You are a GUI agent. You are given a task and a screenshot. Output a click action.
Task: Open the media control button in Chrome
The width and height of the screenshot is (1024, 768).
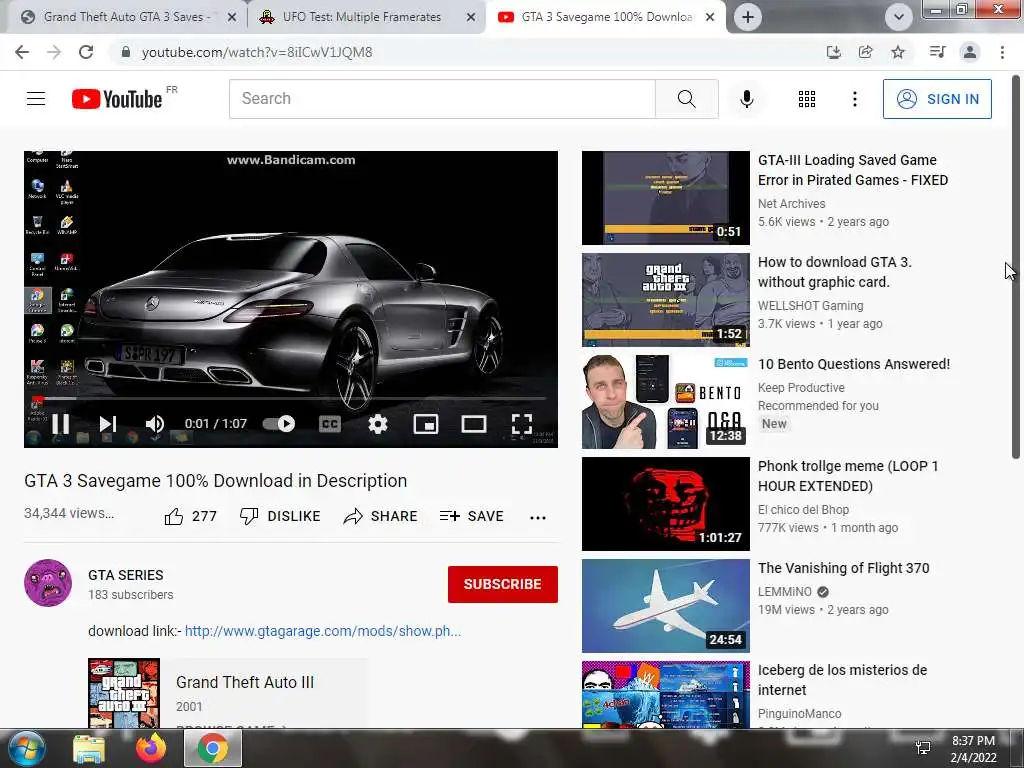937,52
